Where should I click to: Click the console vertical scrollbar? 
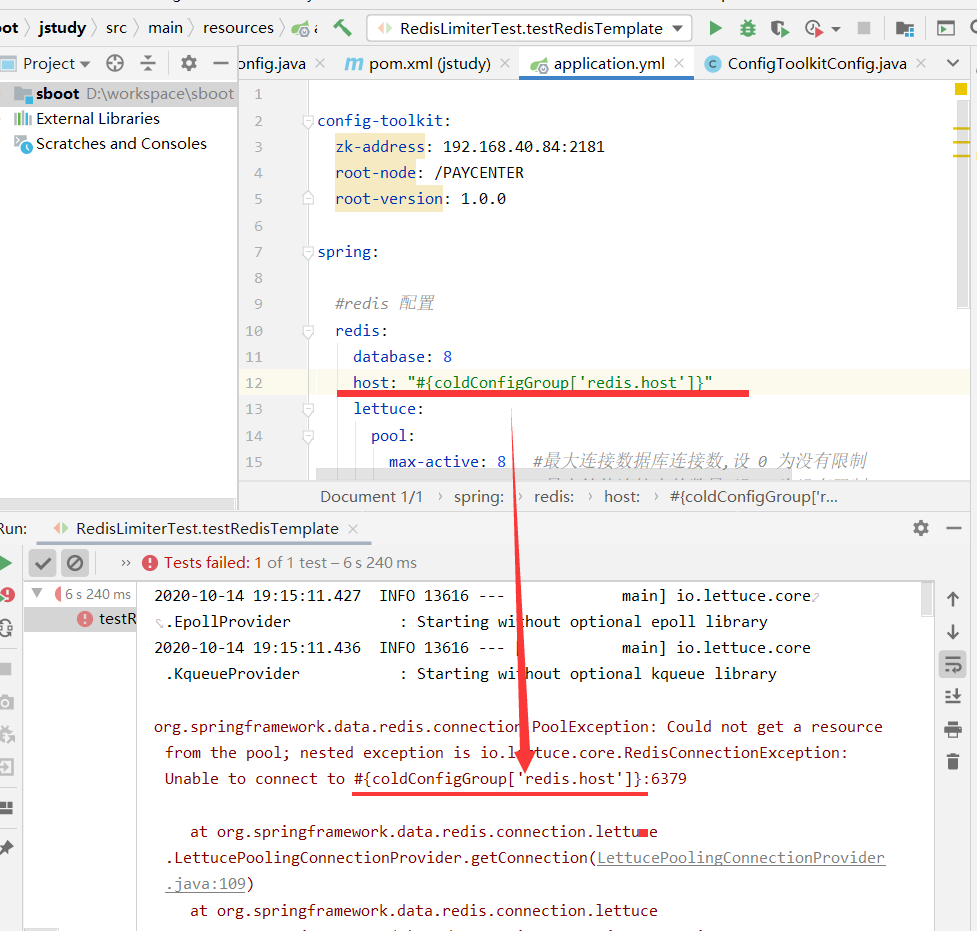click(927, 599)
